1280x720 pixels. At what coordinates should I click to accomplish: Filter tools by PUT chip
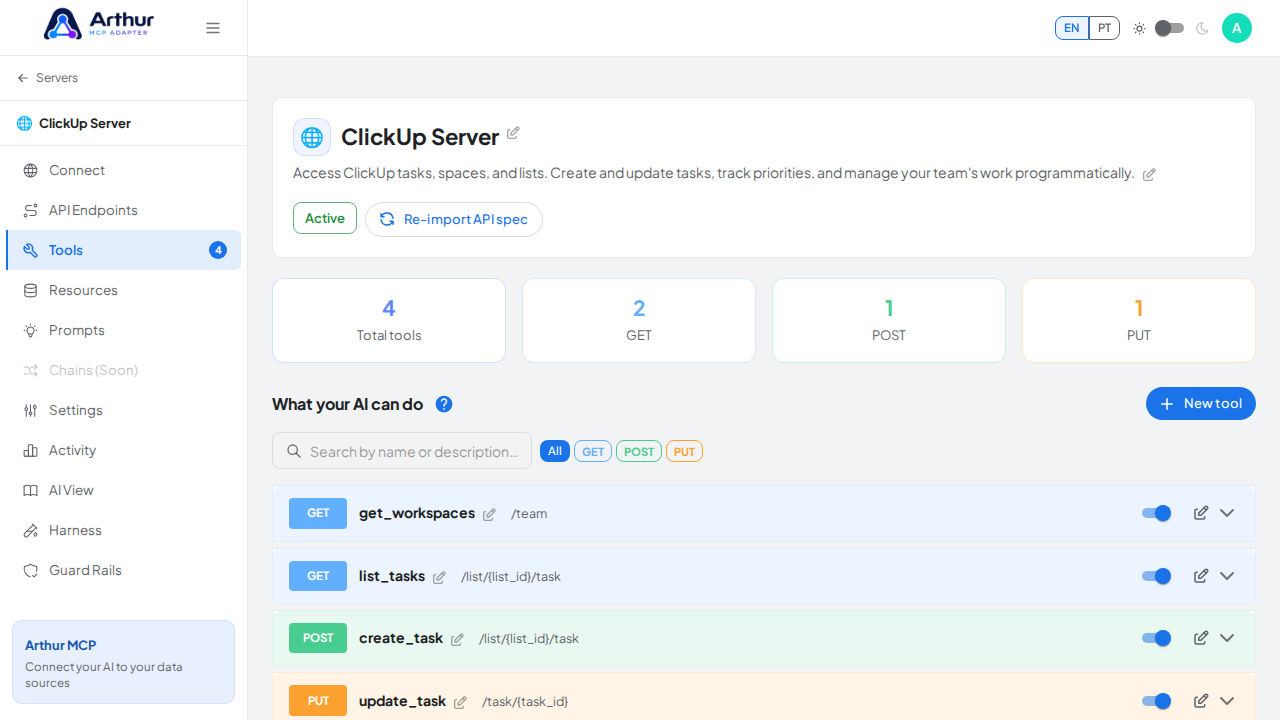[684, 451]
